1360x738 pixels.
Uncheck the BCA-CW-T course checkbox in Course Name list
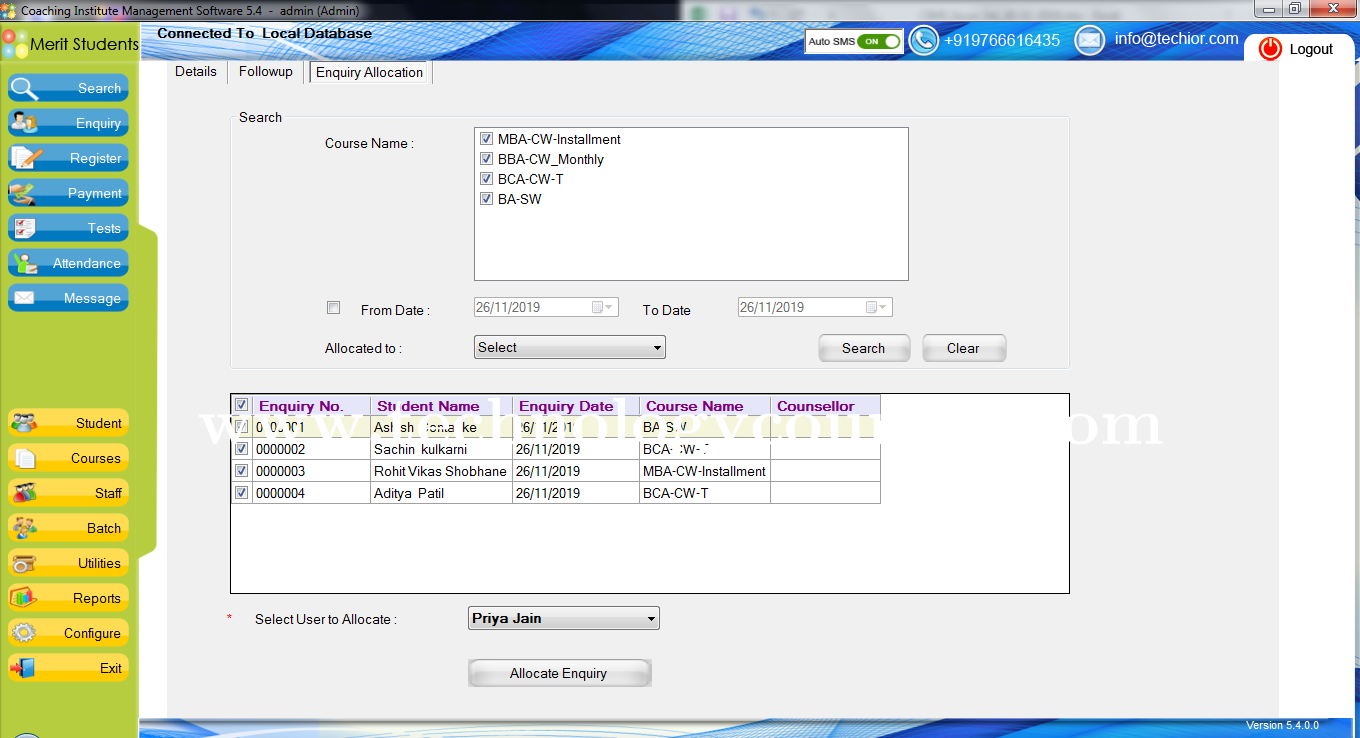click(487, 179)
